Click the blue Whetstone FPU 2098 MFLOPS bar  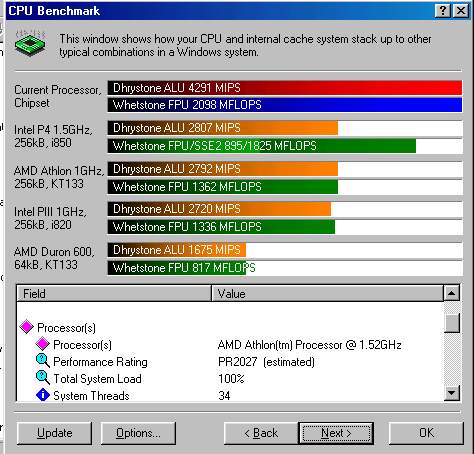tap(285, 105)
